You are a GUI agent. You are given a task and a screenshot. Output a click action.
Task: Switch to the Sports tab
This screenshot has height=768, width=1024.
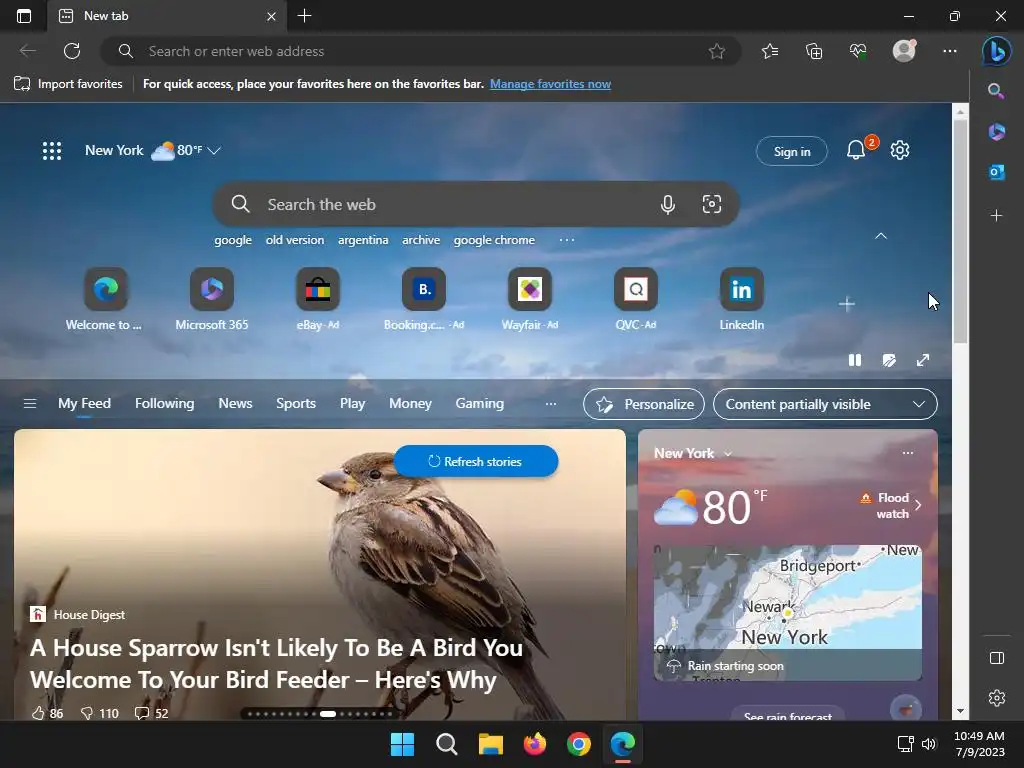coord(296,404)
